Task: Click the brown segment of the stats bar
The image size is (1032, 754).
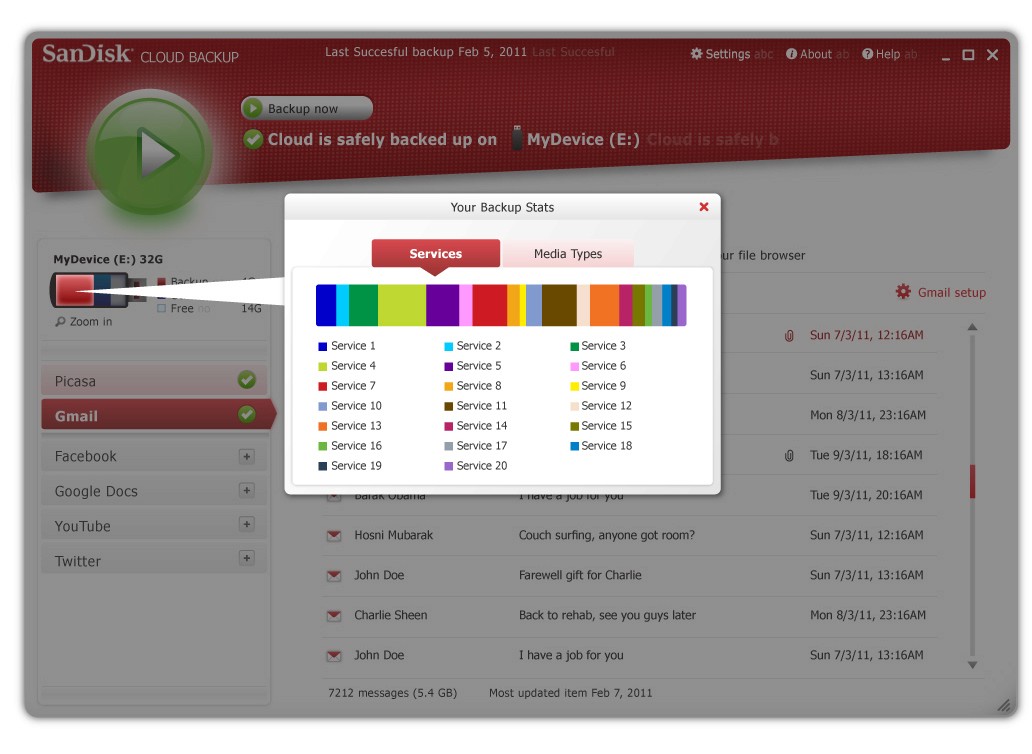Action: (559, 305)
